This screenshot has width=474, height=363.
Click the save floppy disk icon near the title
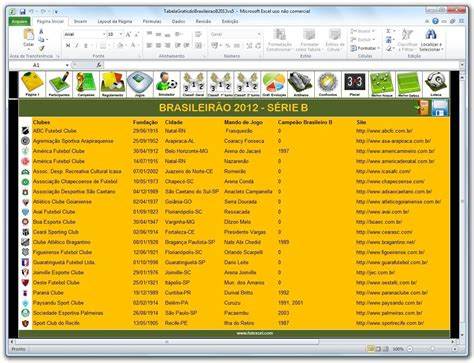click(440, 108)
